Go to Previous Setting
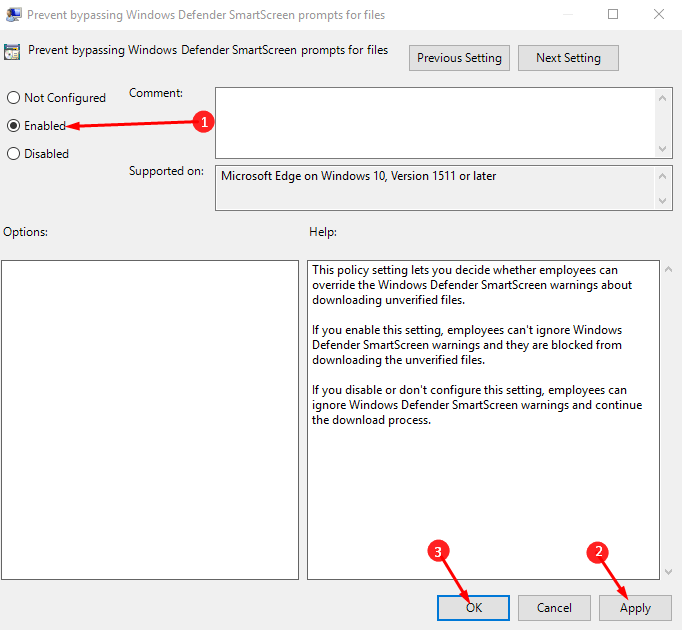The height and width of the screenshot is (630, 682). click(x=460, y=58)
